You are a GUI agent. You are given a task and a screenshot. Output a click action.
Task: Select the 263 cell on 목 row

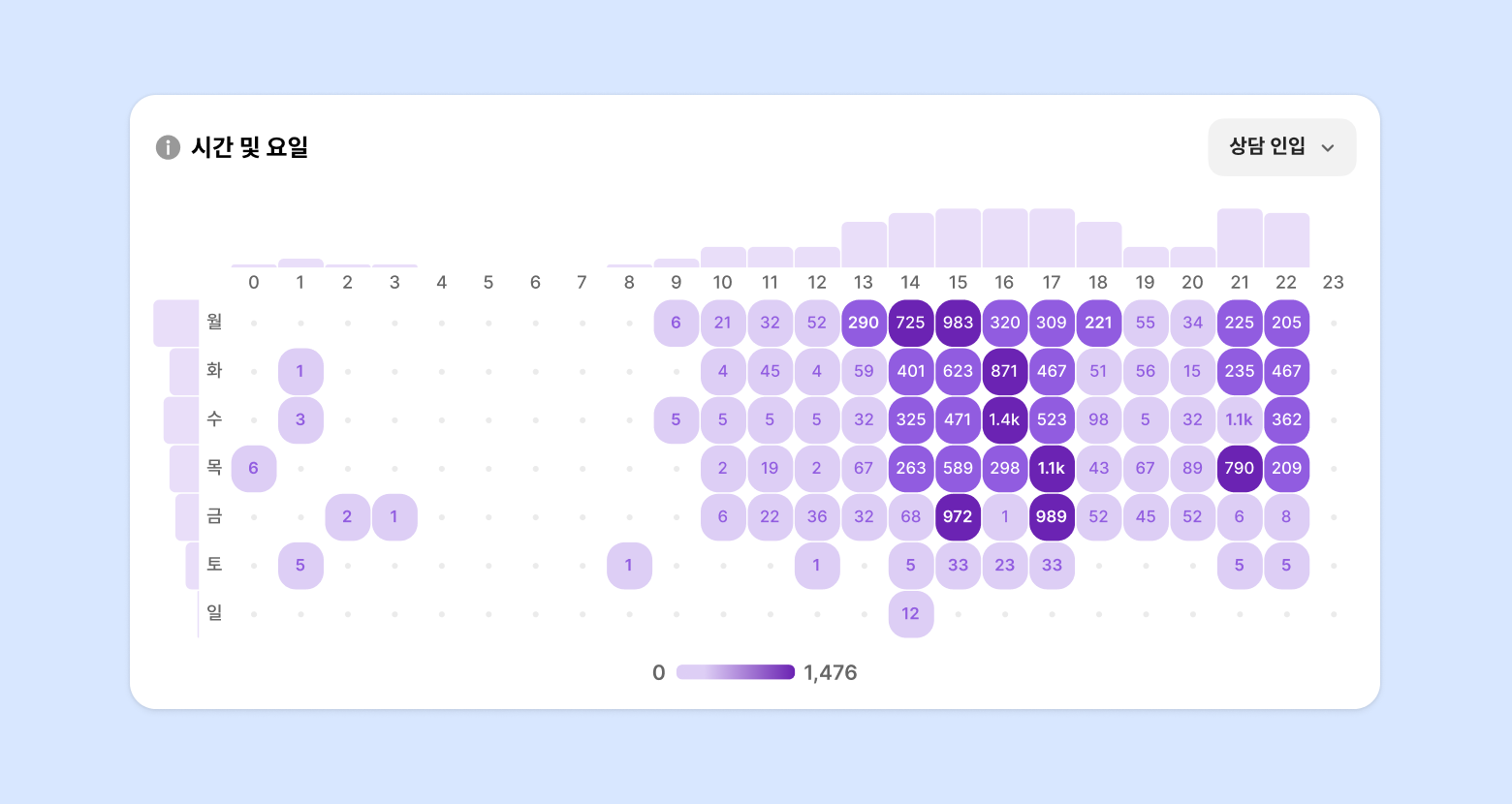(x=910, y=468)
